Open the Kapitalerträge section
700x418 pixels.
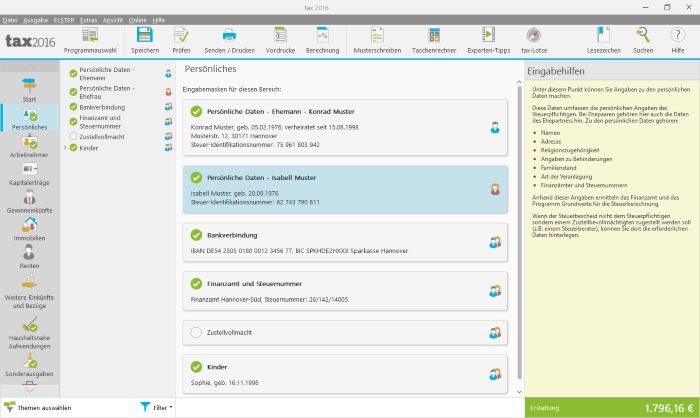(x=29, y=175)
